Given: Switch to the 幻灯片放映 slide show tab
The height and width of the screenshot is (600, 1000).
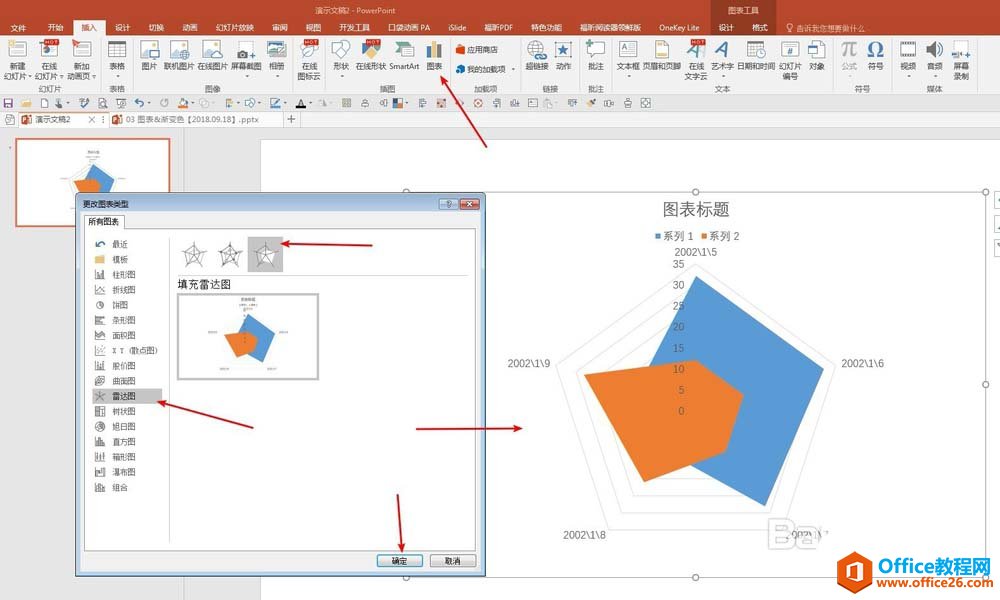Looking at the screenshot, I should [235, 27].
